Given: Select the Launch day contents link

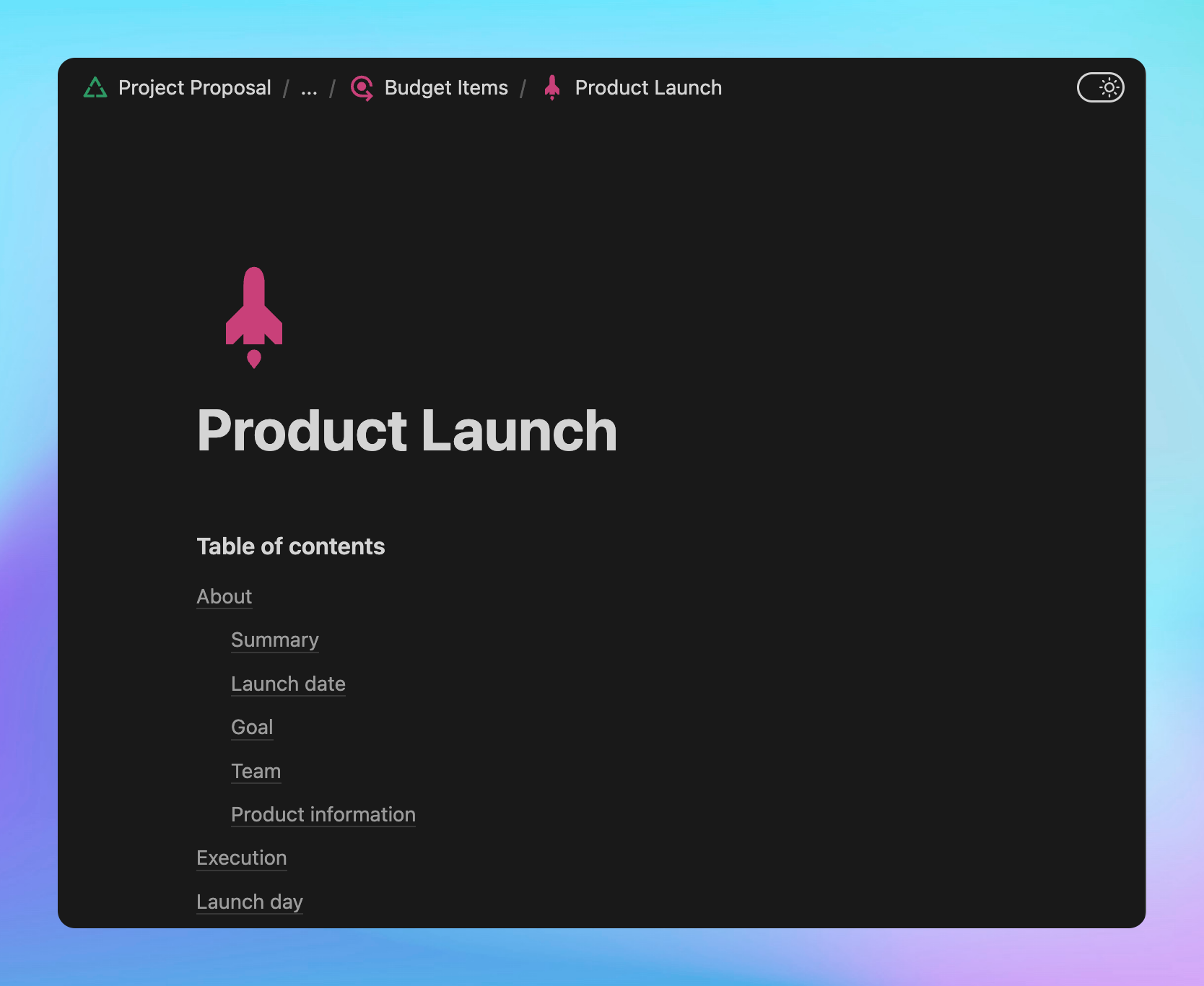Looking at the screenshot, I should coord(250,902).
